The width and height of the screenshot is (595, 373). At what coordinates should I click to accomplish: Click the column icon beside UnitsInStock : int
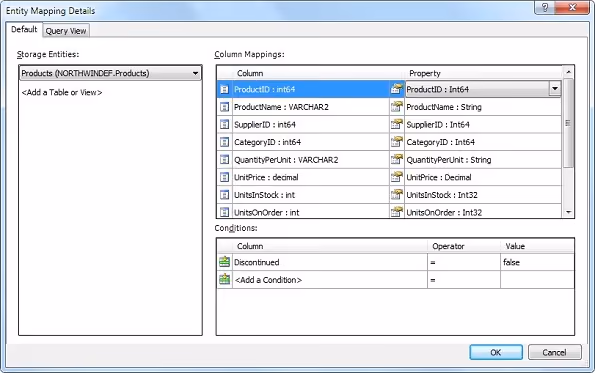click(x=224, y=195)
